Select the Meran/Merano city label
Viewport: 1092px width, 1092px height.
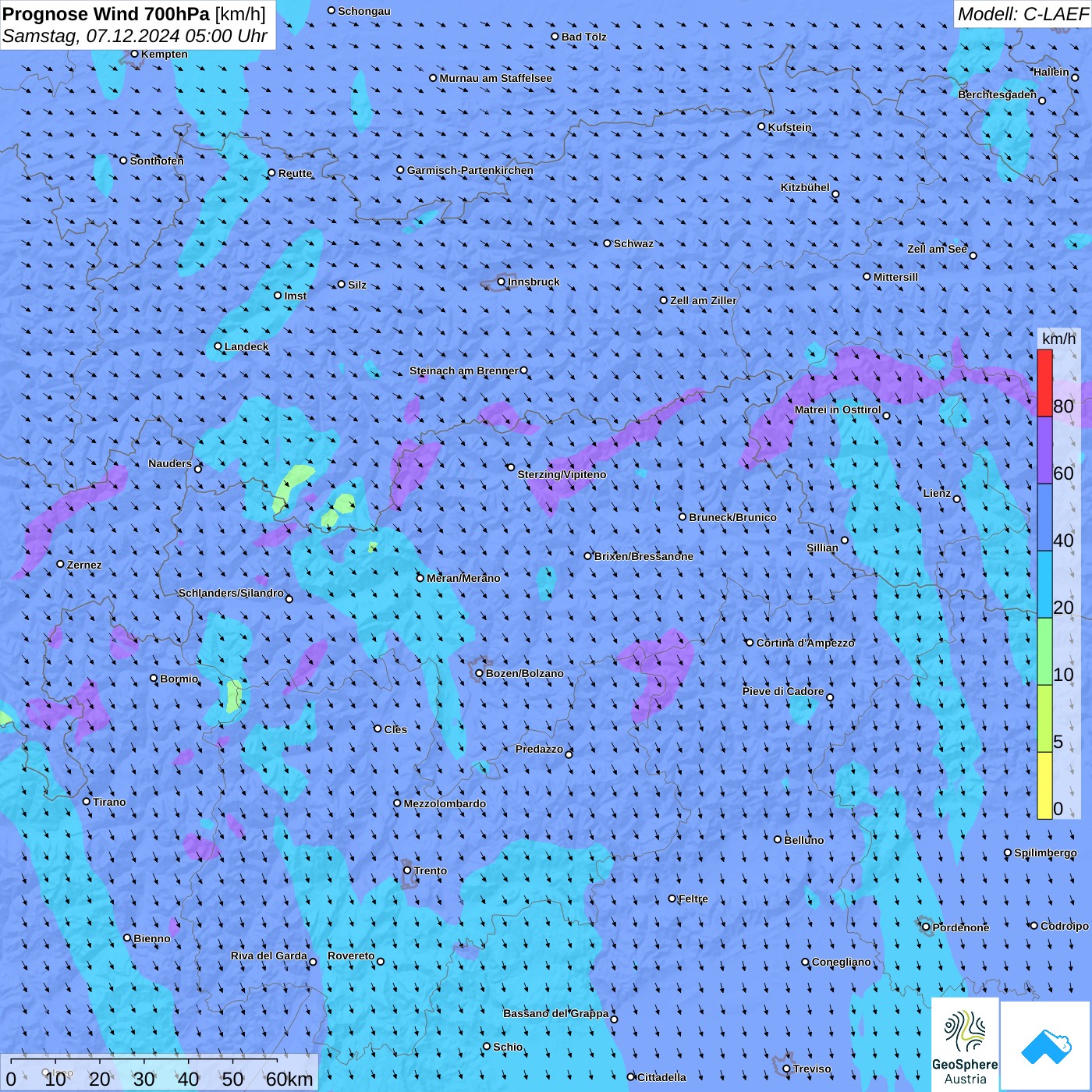point(463,578)
